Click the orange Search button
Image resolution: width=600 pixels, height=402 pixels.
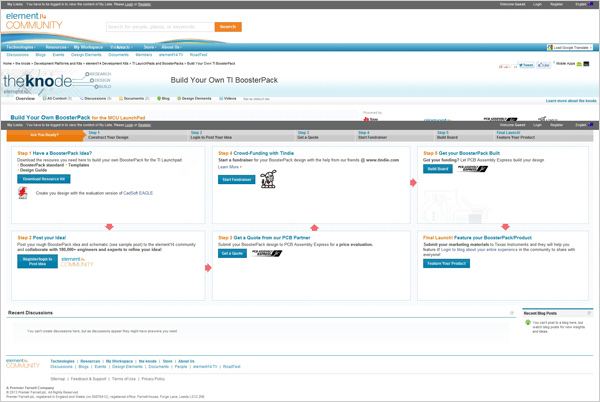[228, 27]
